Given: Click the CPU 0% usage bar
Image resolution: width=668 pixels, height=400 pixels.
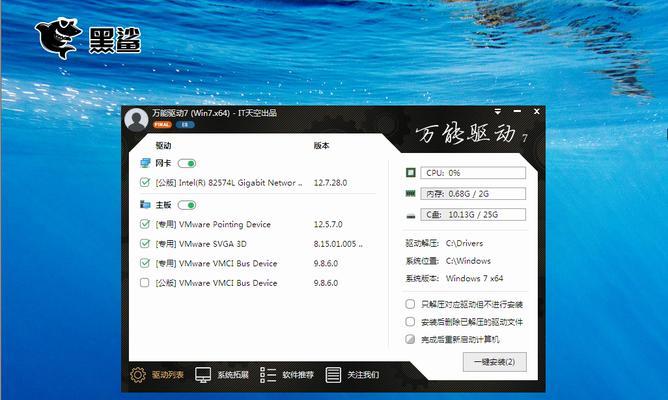Looking at the screenshot, I should [x=473, y=173].
